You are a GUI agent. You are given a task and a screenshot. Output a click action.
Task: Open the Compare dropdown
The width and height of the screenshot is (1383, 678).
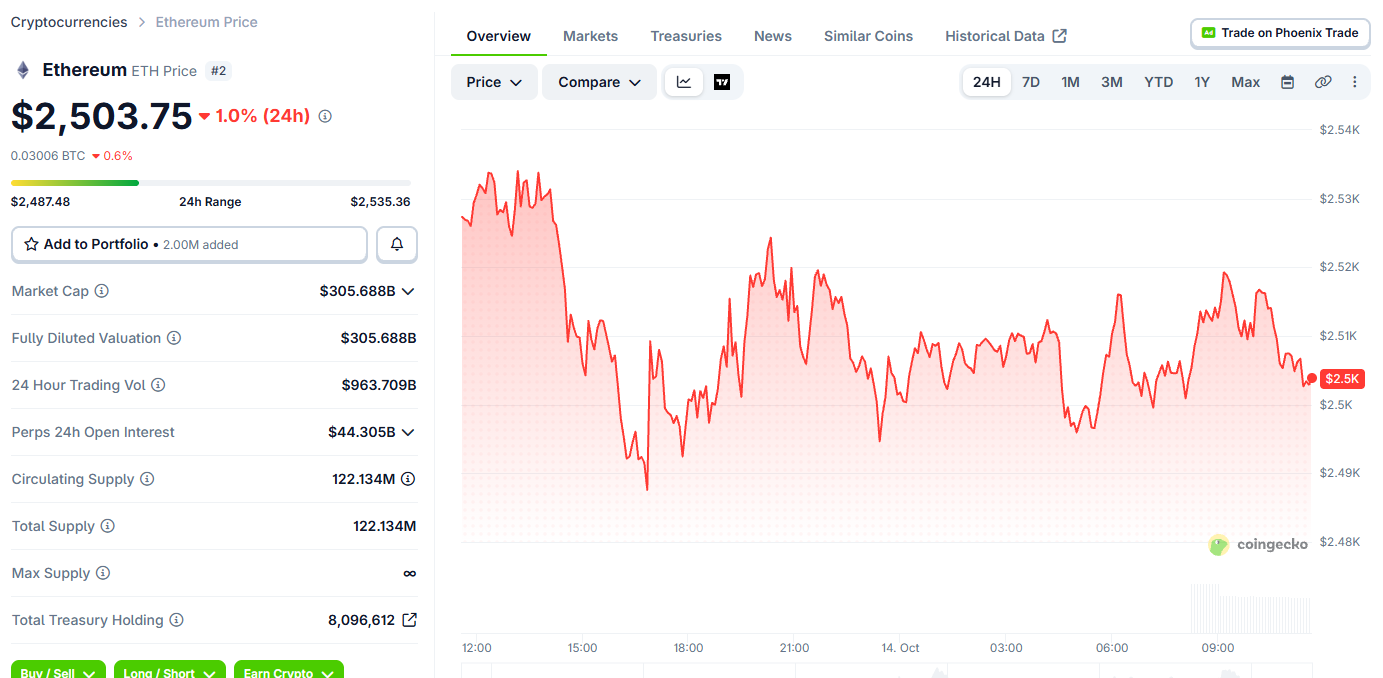point(599,82)
